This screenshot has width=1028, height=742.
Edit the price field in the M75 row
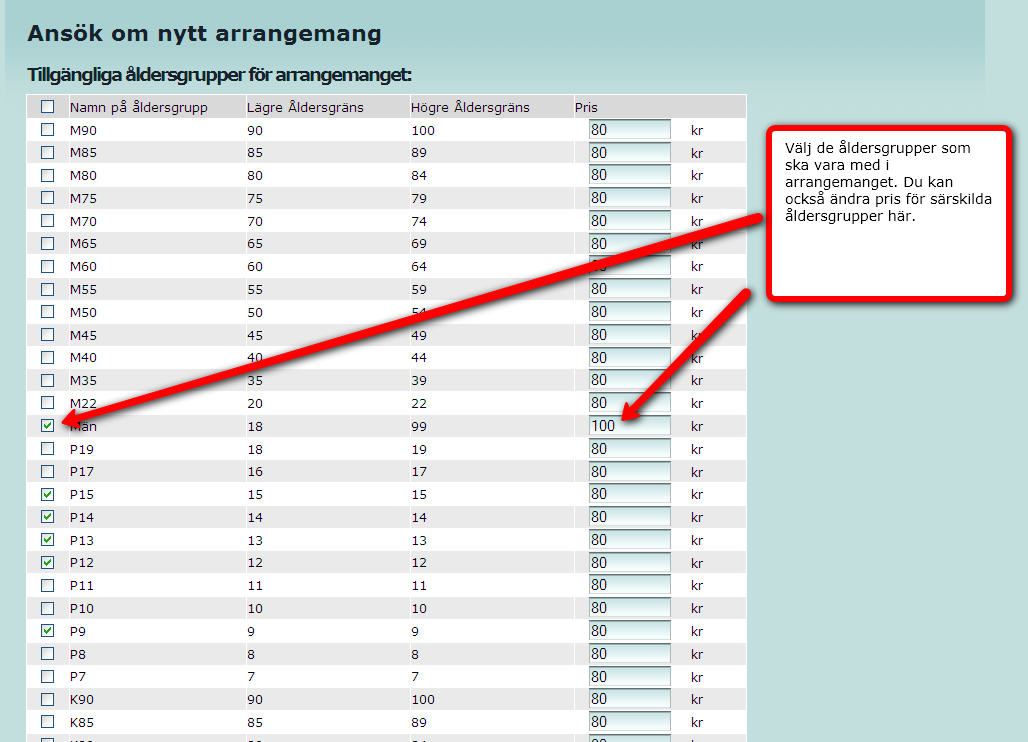(x=629, y=198)
